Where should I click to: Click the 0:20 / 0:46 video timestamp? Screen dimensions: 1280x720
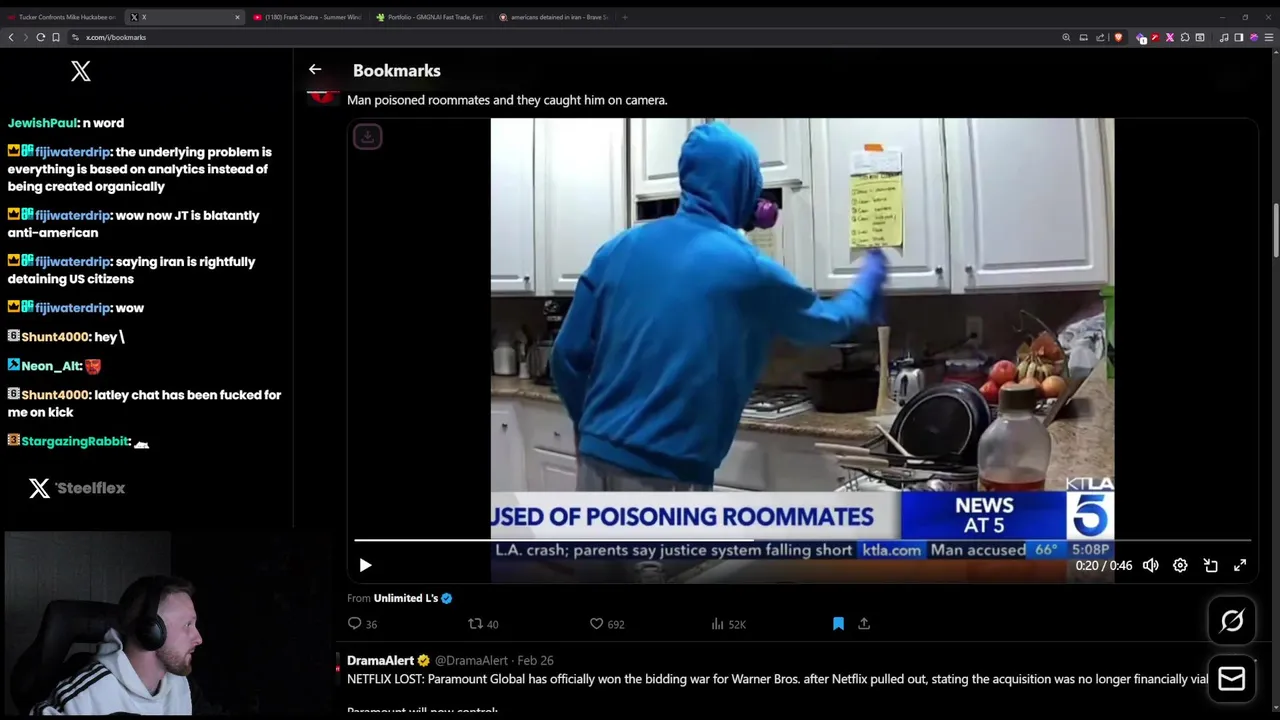[1104, 566]
